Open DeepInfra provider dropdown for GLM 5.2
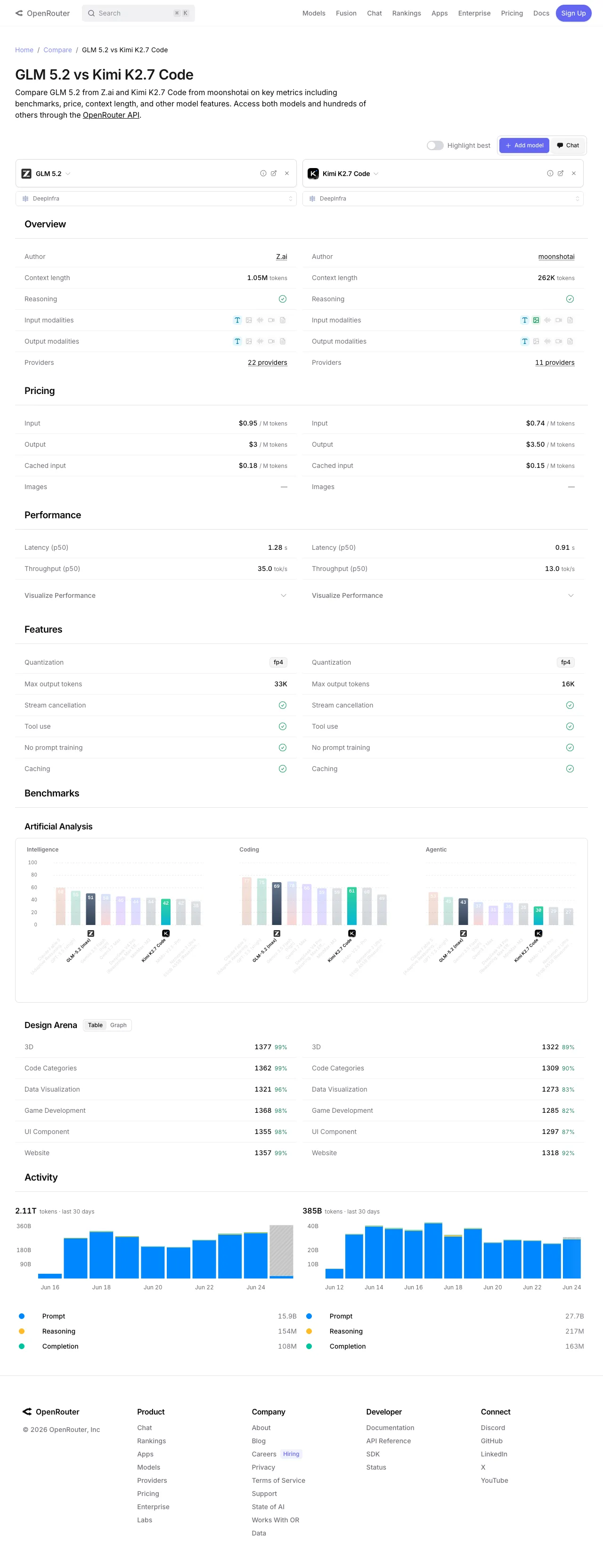This screenshot has height=1568, width=603. [156, 199]
